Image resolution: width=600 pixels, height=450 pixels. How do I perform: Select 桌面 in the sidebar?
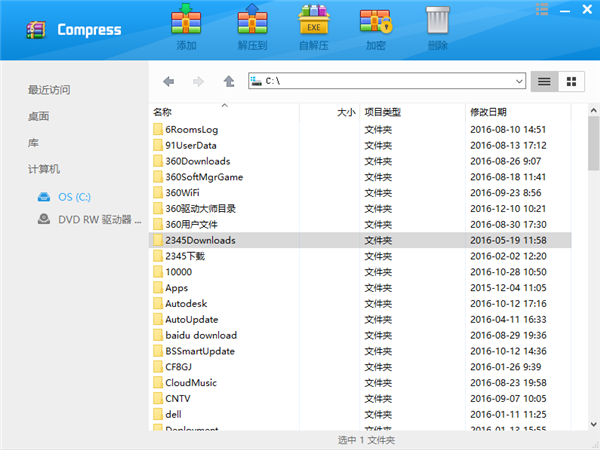pos(38,116)
